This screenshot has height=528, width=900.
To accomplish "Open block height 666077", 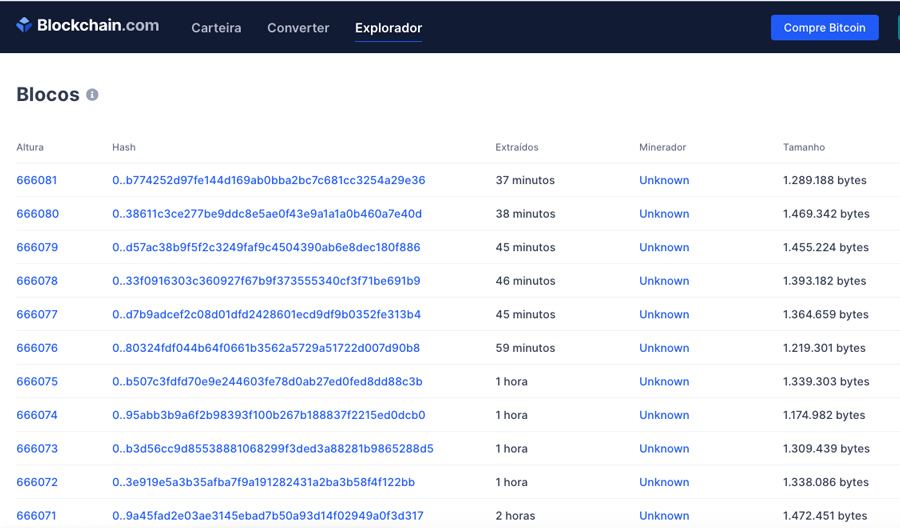I will click(x=37, y=315).
